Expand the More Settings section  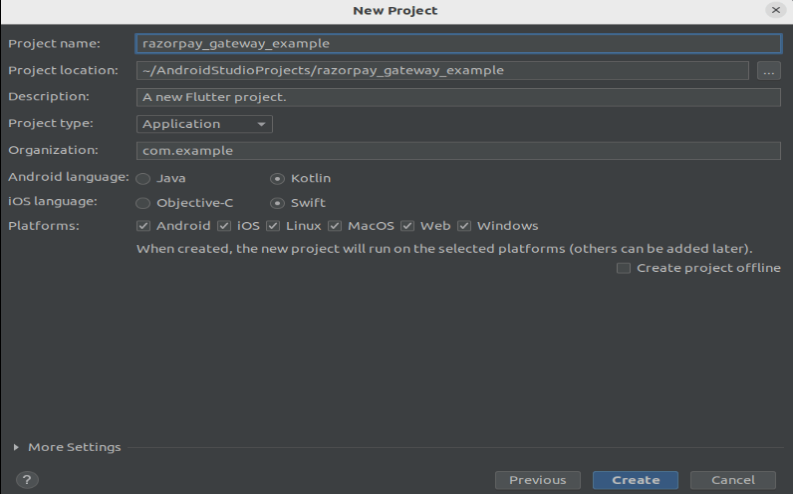click(16, 447)
